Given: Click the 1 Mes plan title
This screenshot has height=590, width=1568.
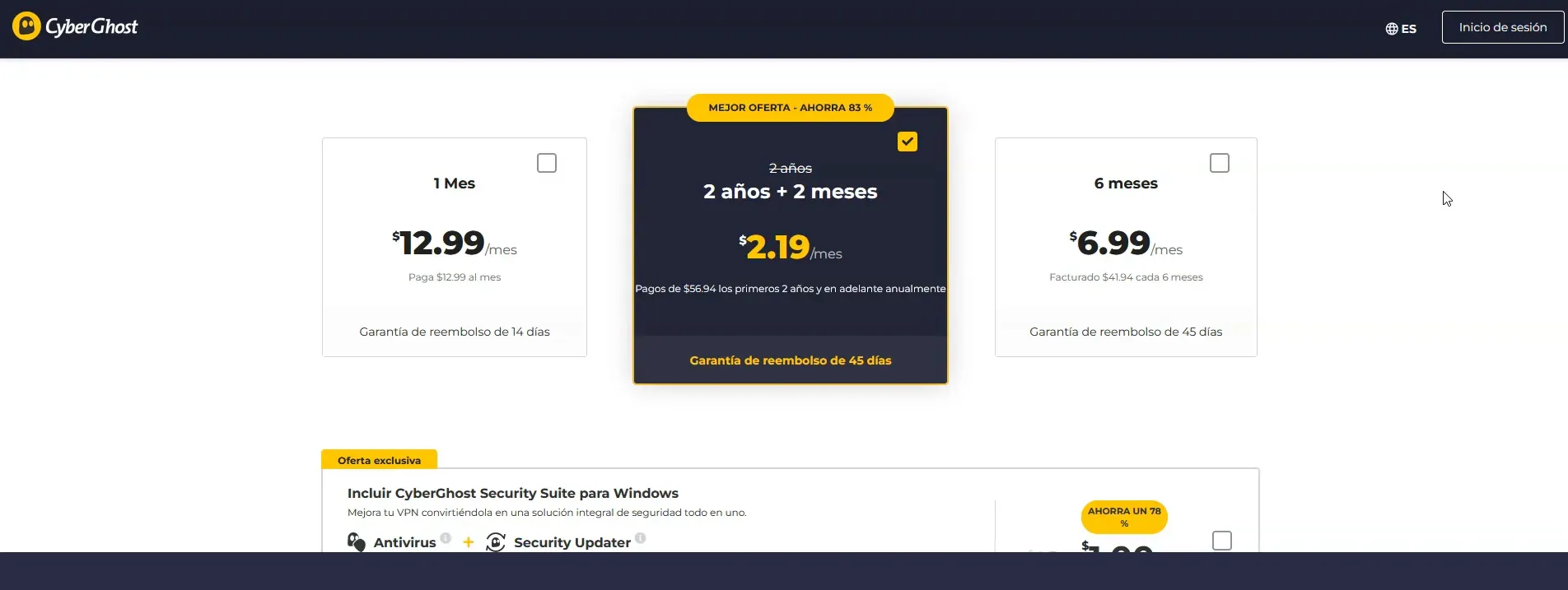Looking at the screenshot, I should (x=455, y=184).
